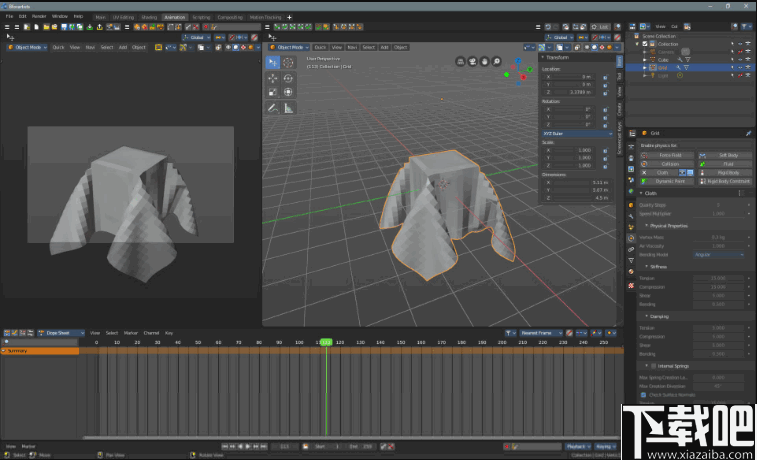Viewport: 757px width, 460px height.
Task: Click the open file folder icon in the top toolbar
Action: tap(46, 27)
